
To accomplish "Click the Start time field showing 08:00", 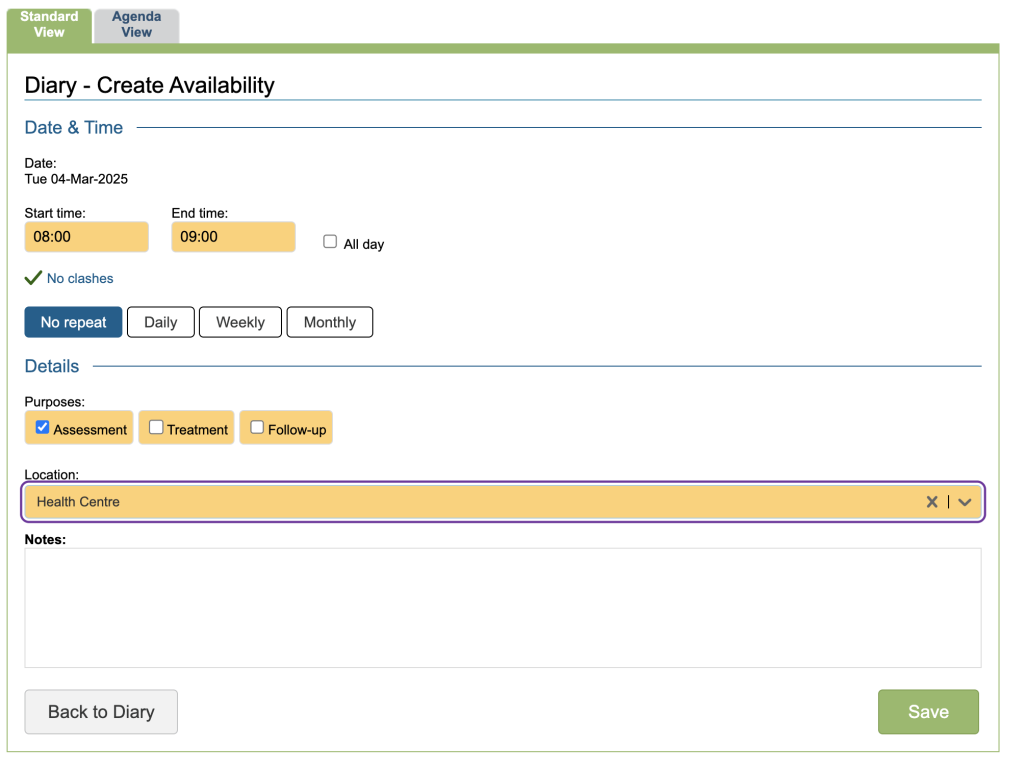I will pyautogui.click(x=86, y=237).
